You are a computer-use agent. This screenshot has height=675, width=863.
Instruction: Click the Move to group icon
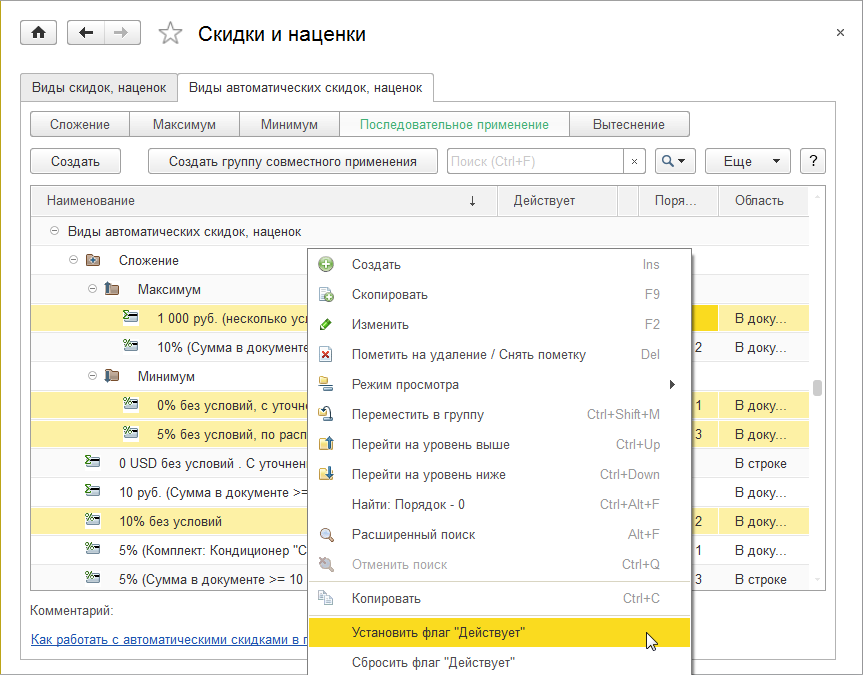click(x=326, y=415)
